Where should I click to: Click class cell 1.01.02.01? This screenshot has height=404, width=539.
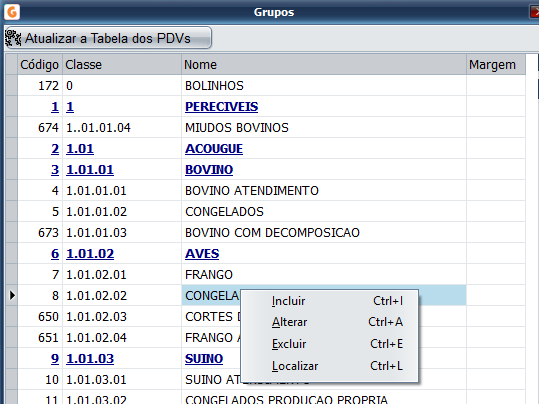122,274
